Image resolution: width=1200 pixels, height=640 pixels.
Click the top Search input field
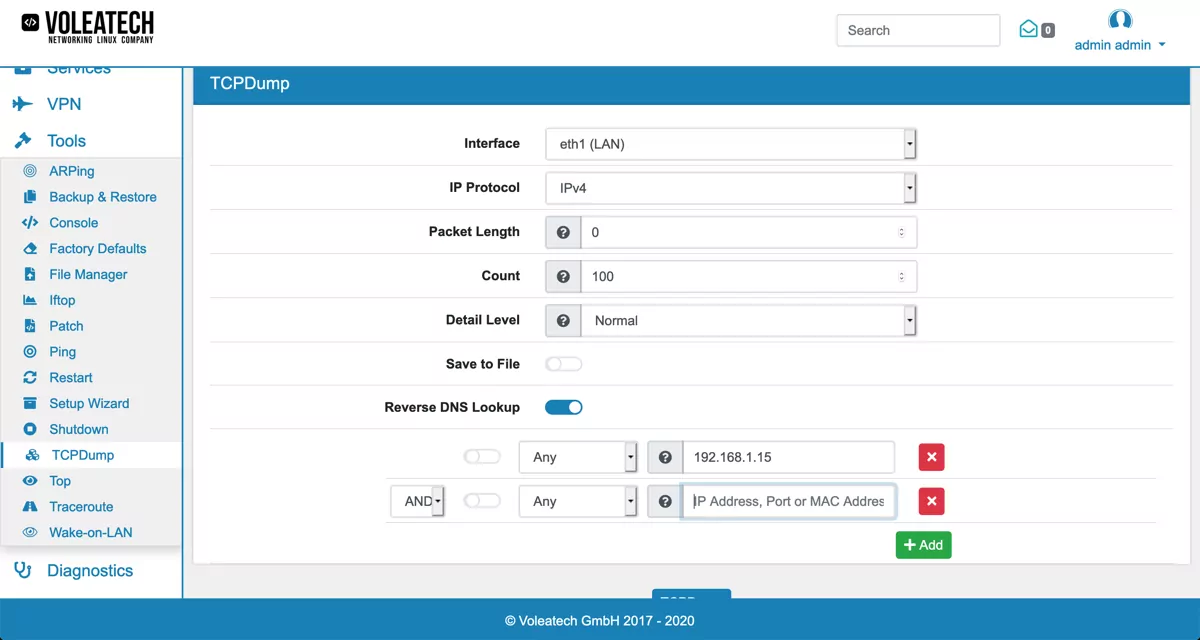pos(917,30)
